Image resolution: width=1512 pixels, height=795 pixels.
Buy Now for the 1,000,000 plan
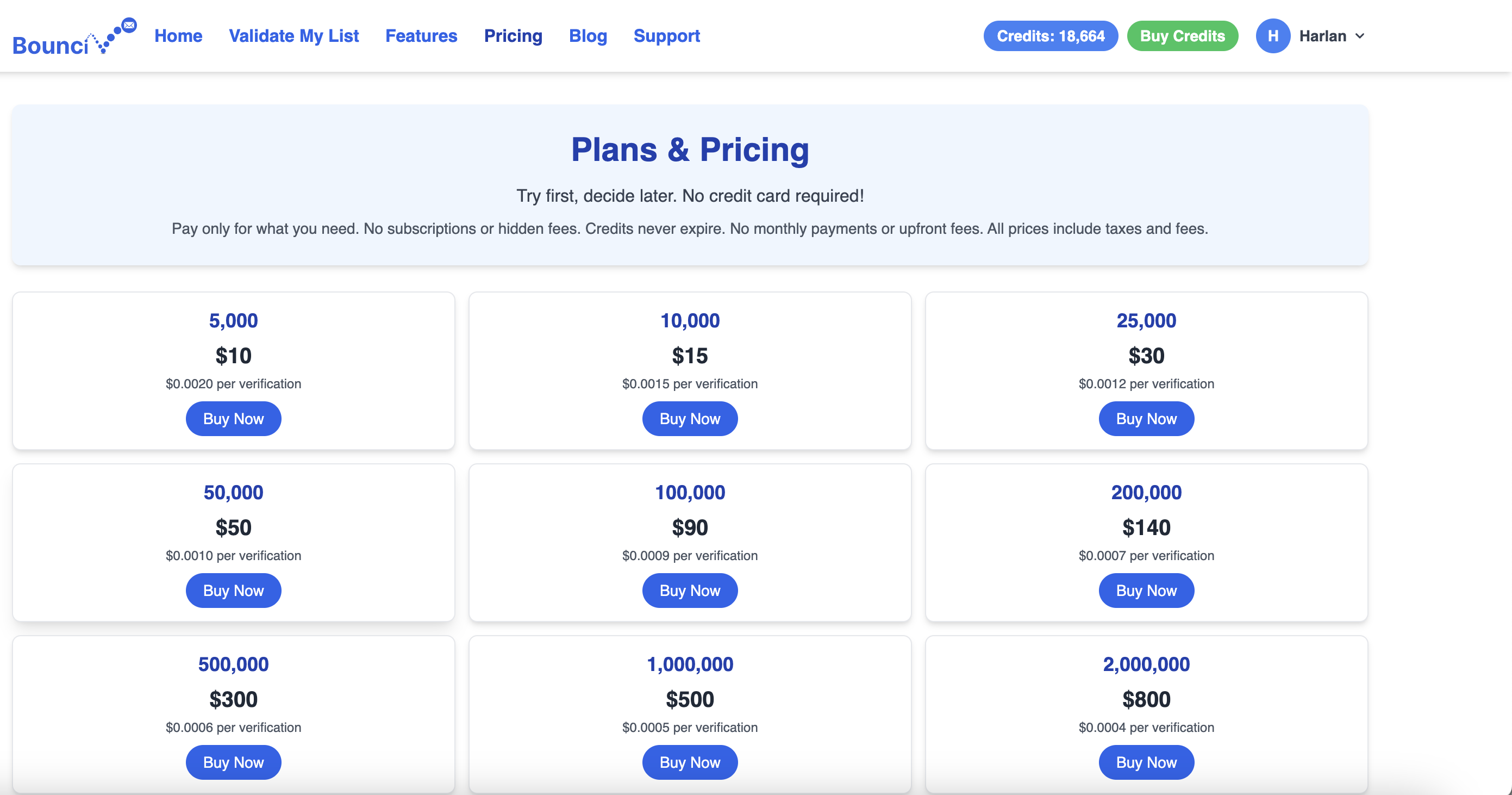click(690, 762)
